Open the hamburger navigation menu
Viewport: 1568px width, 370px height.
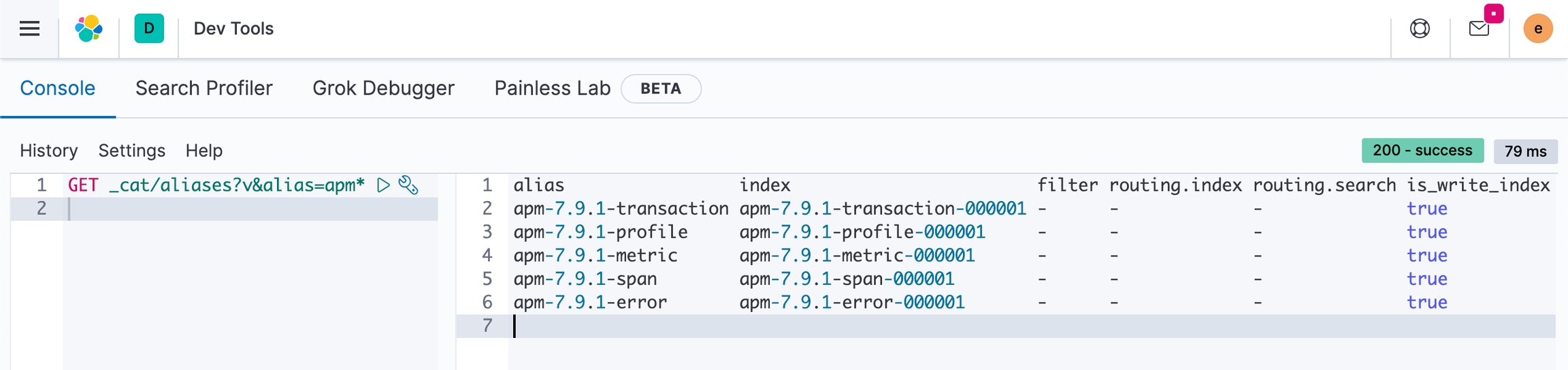coord(29,29)
